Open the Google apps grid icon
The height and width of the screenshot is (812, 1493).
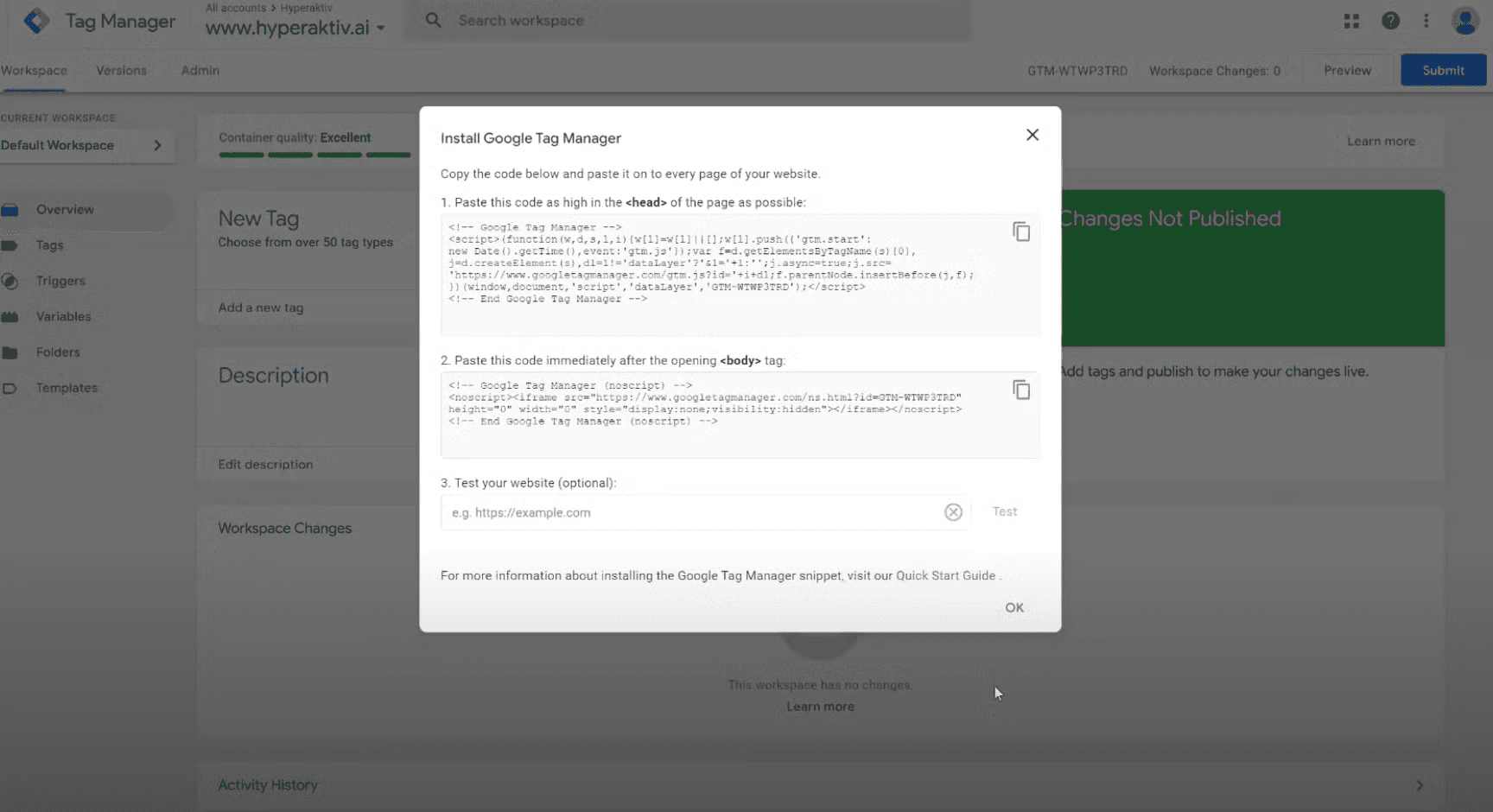1352,21
